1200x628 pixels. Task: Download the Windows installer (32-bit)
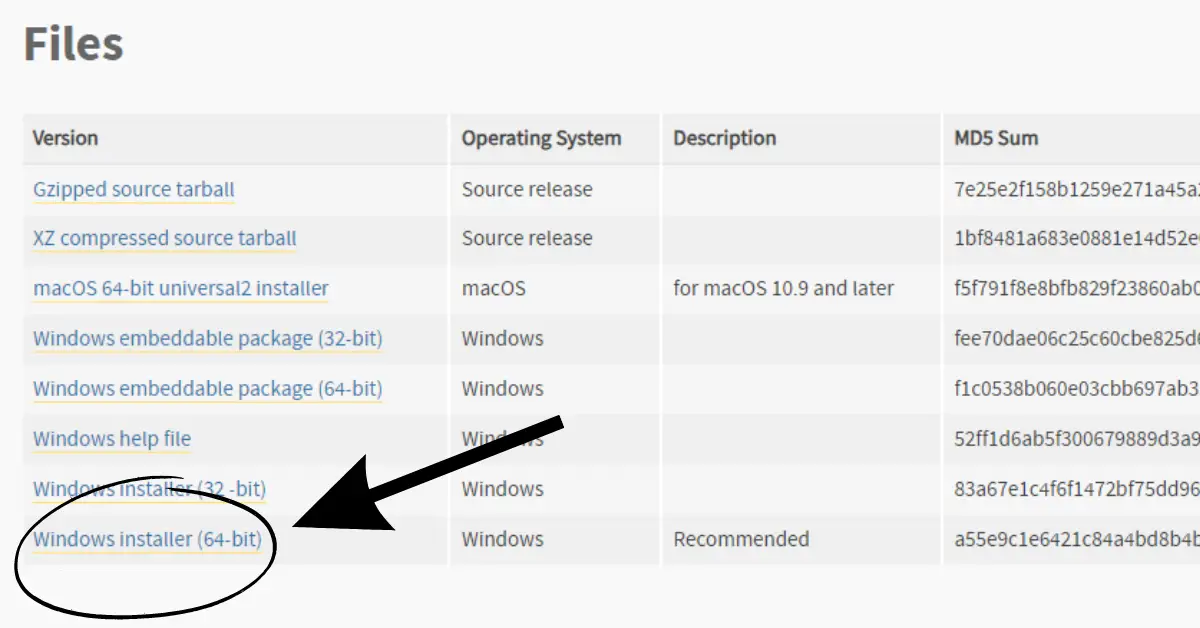pos(147,489)
